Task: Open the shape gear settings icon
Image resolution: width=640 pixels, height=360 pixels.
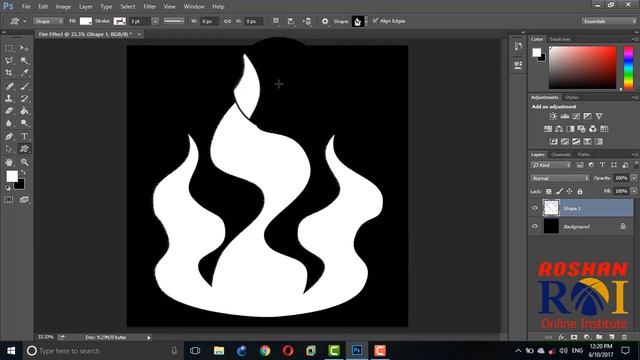Action: pos(325,21)
